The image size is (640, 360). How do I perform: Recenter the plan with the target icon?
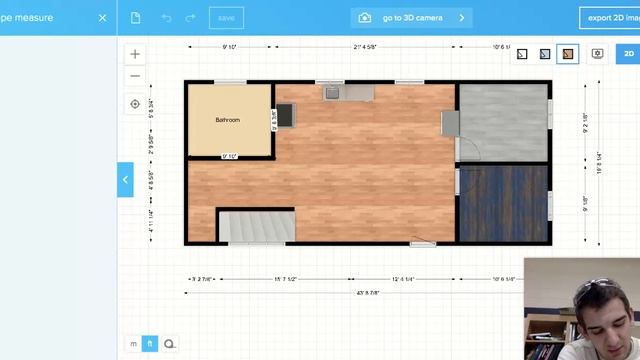click(x=135, y=104)
